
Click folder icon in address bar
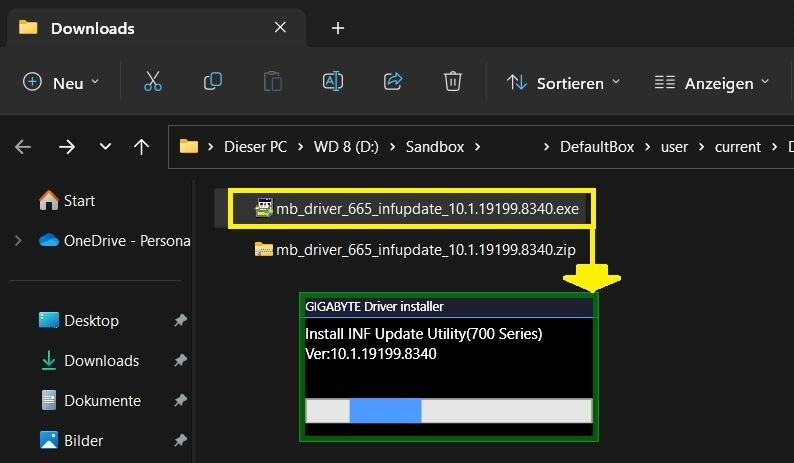coord(188,146)
